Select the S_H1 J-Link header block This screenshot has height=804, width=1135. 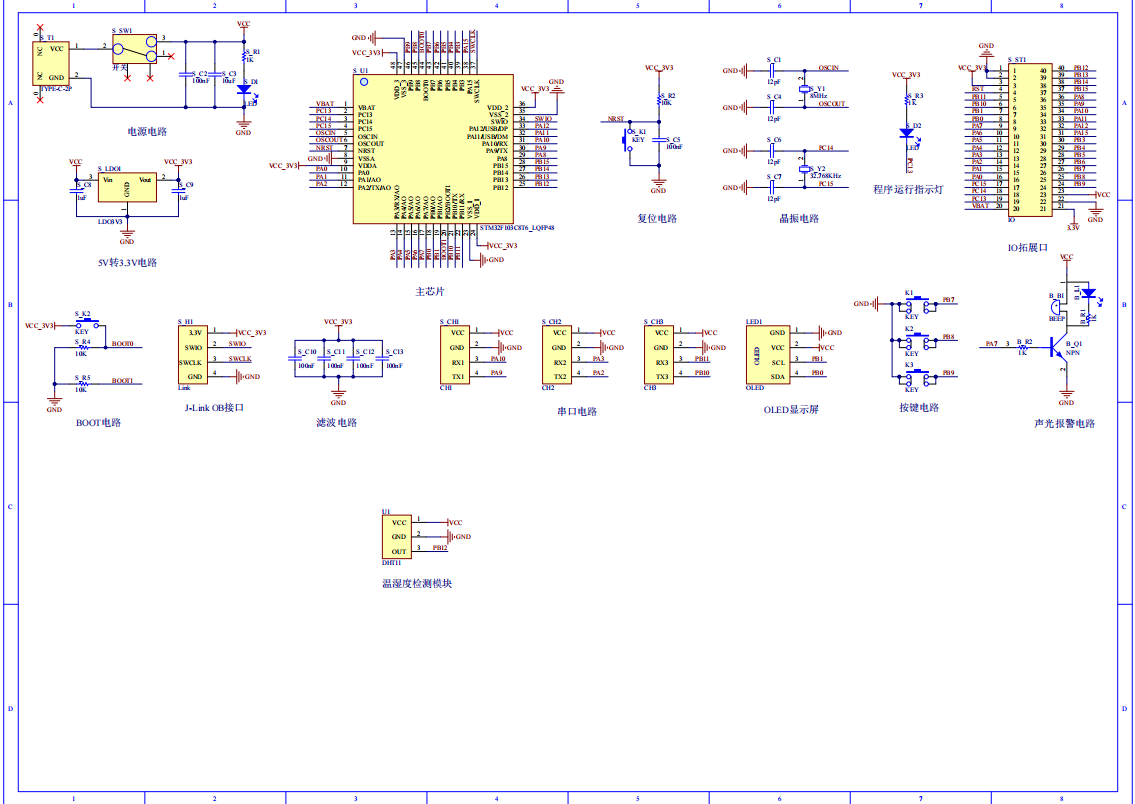(x=193, y=355)
